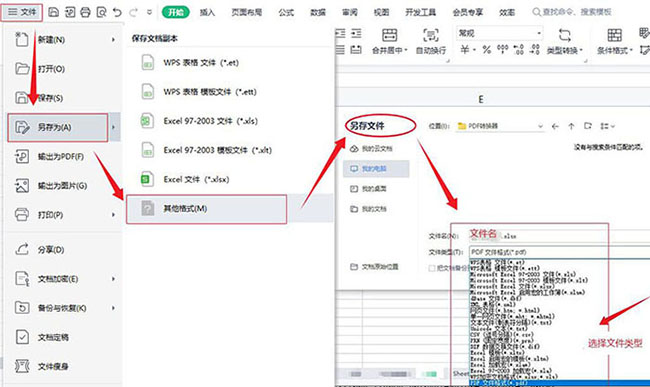Switch to the 页面布局 ribbon tab
Viewport: 650px width, 387px height.
pos(247,12)
